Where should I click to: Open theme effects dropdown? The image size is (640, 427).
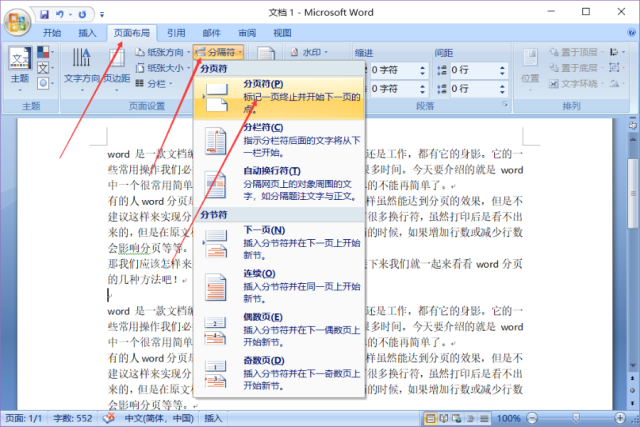46,83
